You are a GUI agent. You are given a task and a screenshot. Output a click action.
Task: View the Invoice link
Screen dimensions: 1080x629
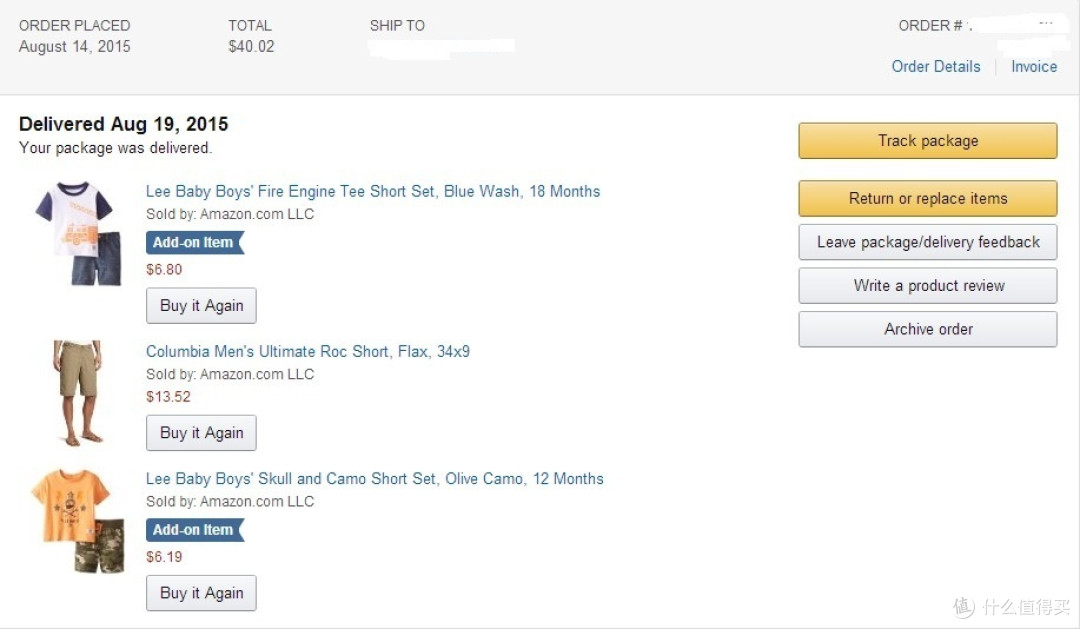(x=1033, y=66)
